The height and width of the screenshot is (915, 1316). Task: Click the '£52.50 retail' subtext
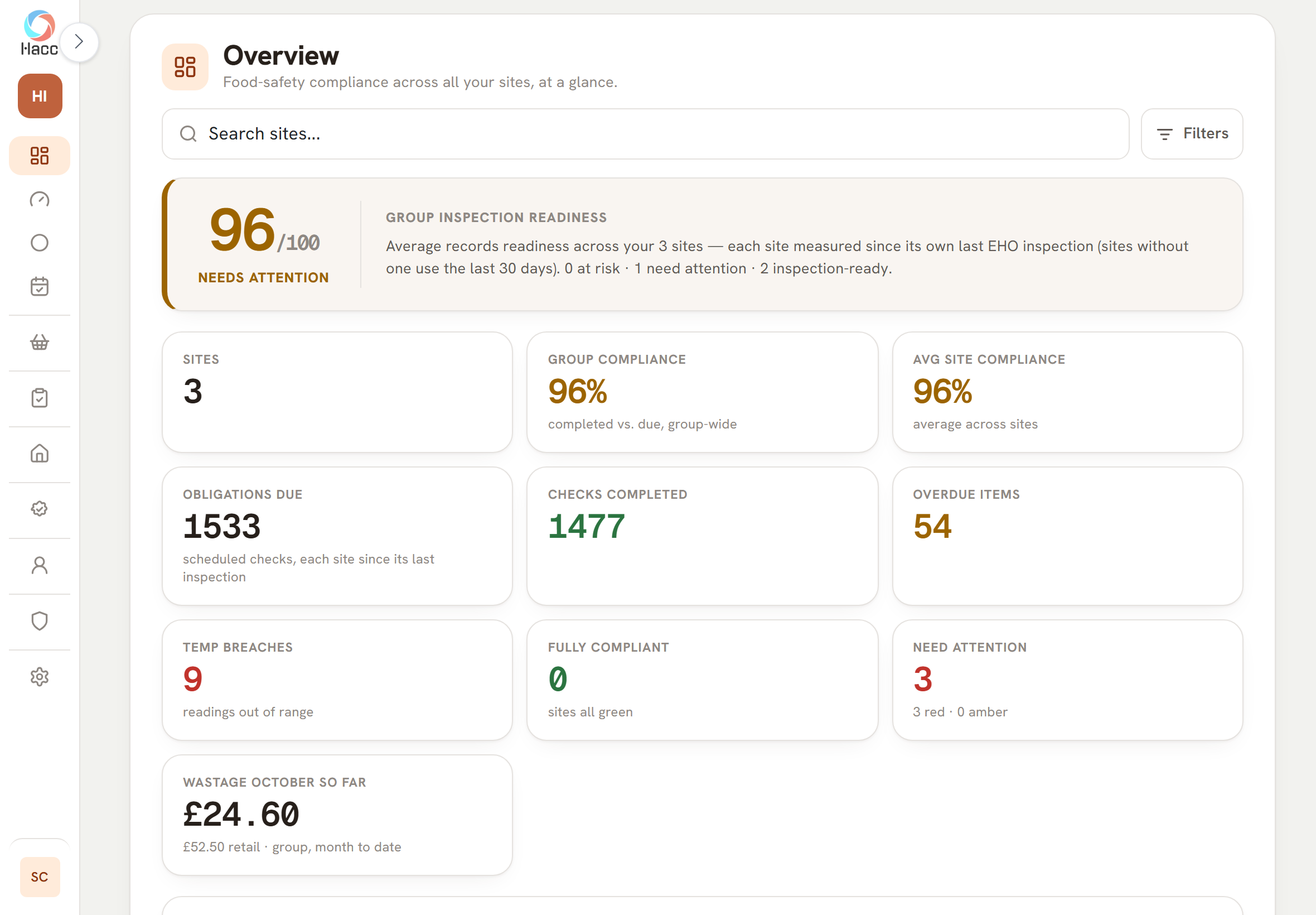coord(221,847)
